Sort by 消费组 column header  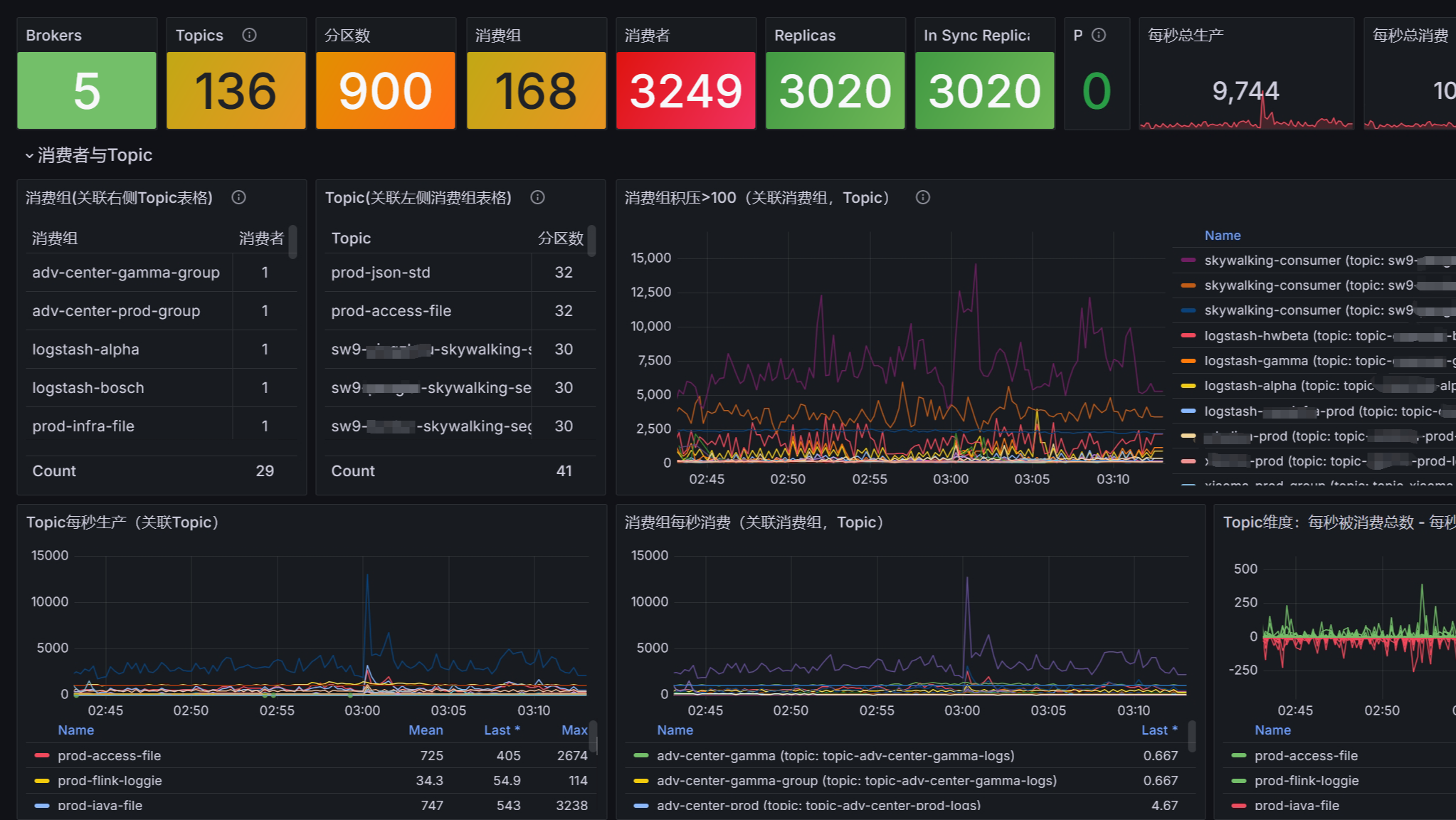tap(55, 238)
